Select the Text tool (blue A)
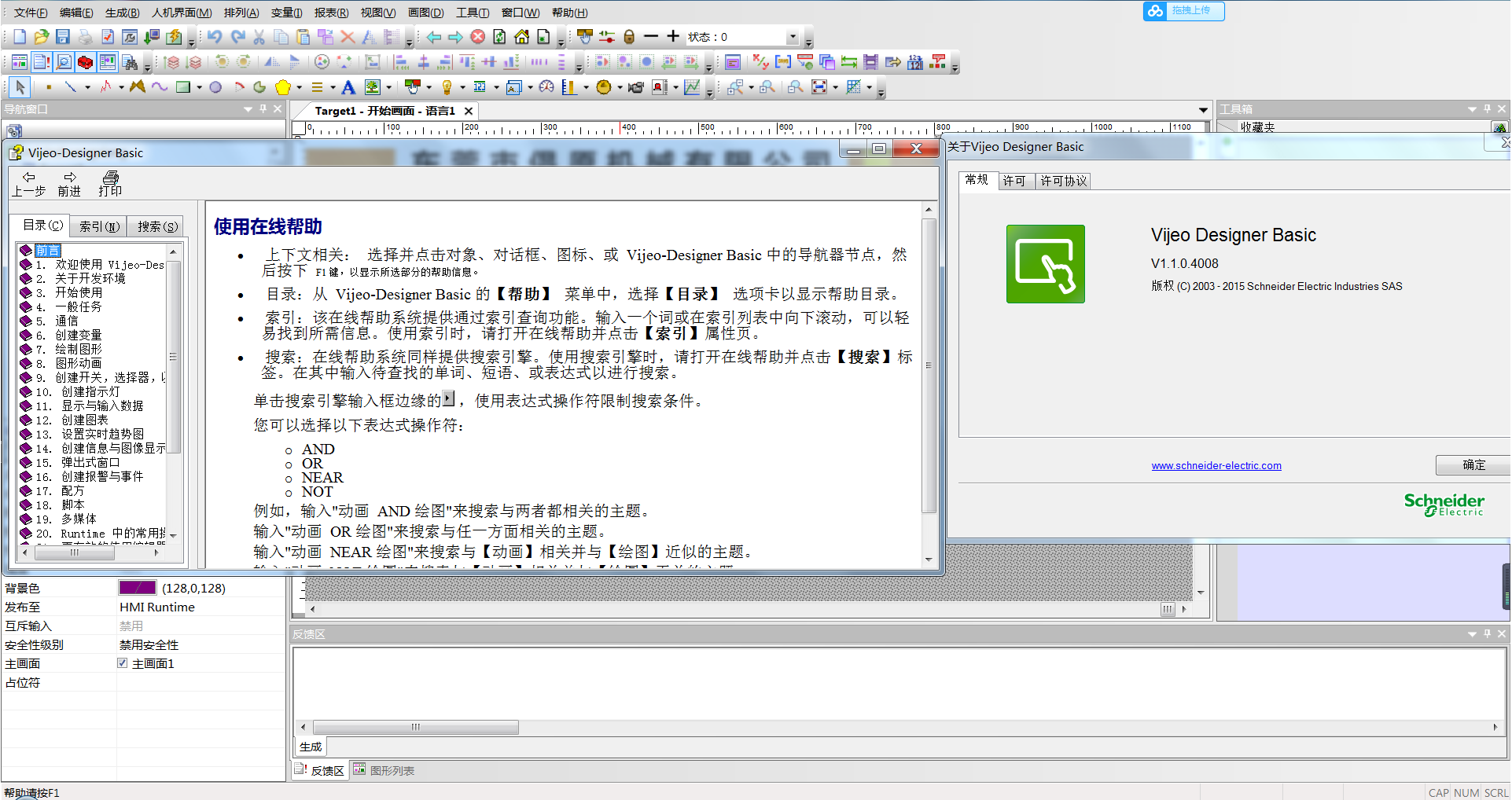Image resolution: width=1512 pixels, height=800 pixels. (x=348, y=87)
